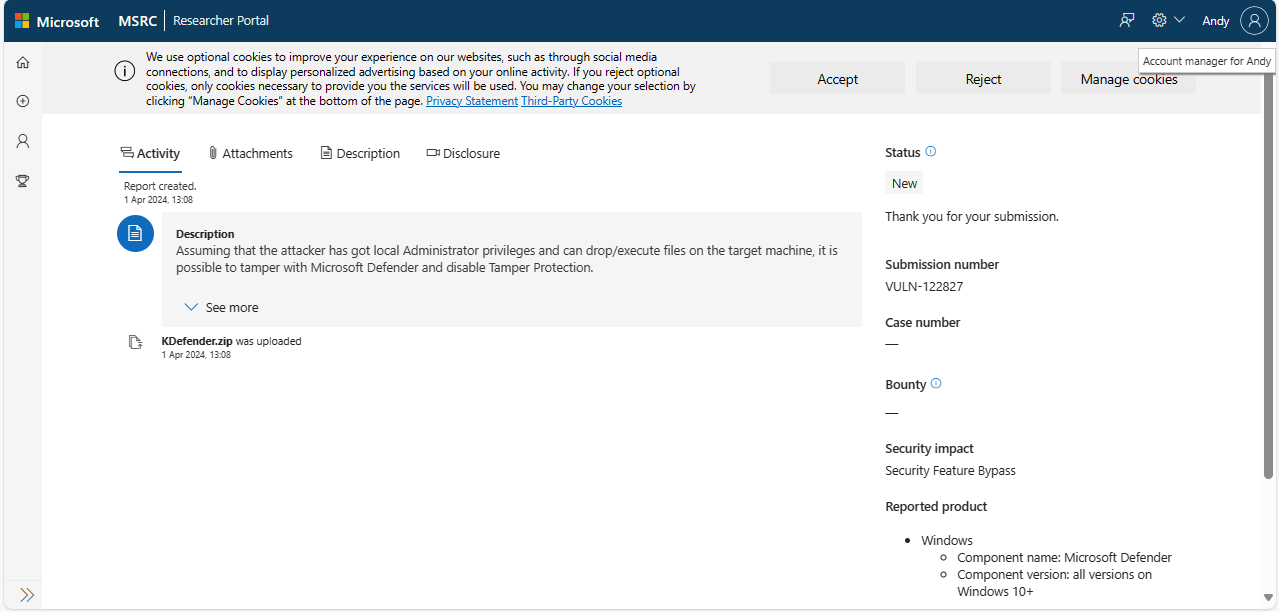Expand the left sidebar navigation
This screenshot has height=612, width=1279.
click(x=27, y=595)
